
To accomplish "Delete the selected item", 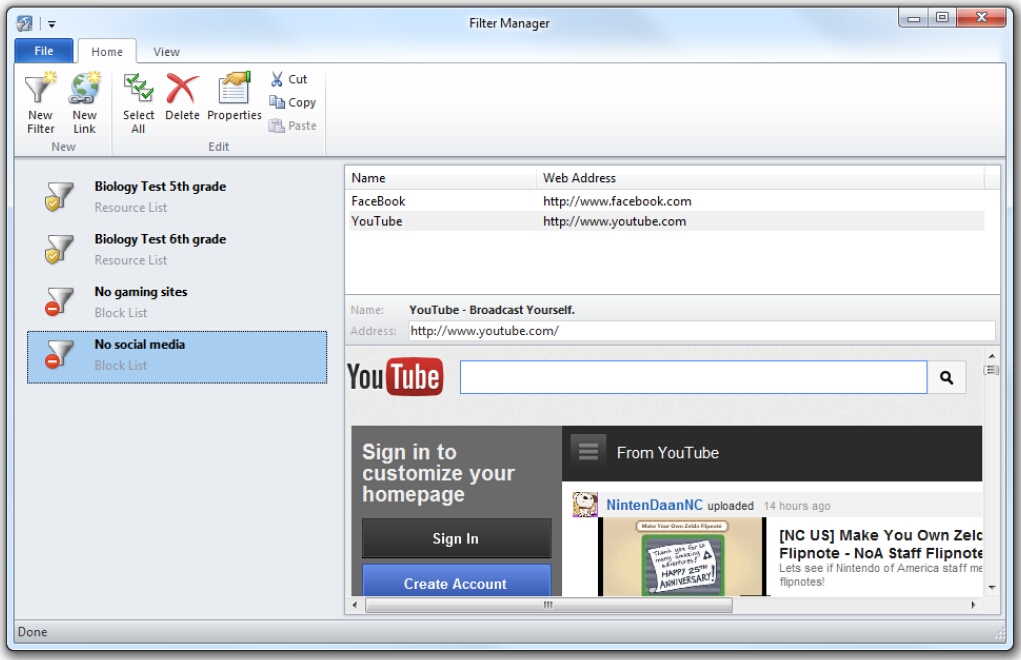I will point(182,97).
